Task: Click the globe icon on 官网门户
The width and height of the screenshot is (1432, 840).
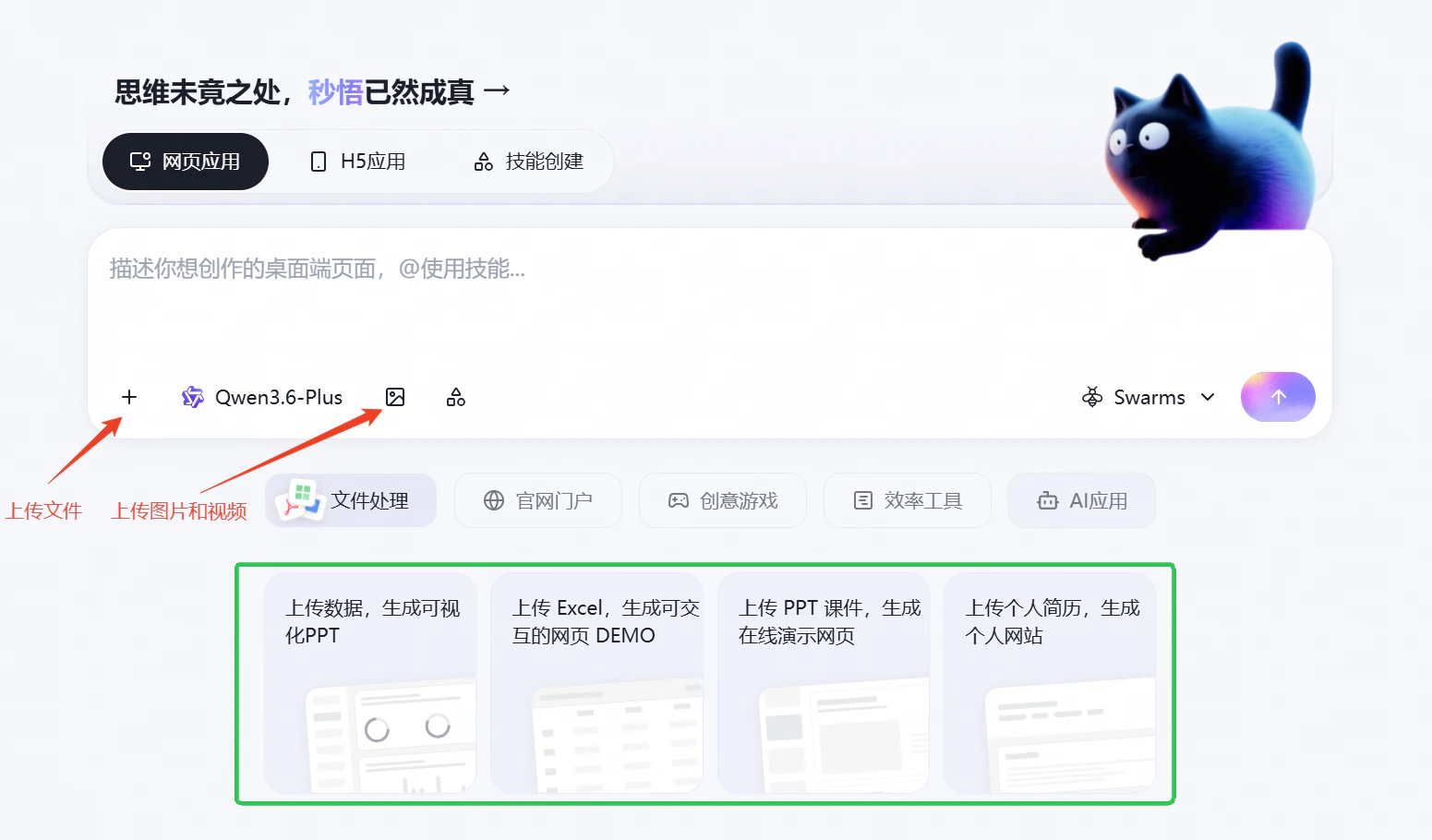Action: click(x=494, y=500)
